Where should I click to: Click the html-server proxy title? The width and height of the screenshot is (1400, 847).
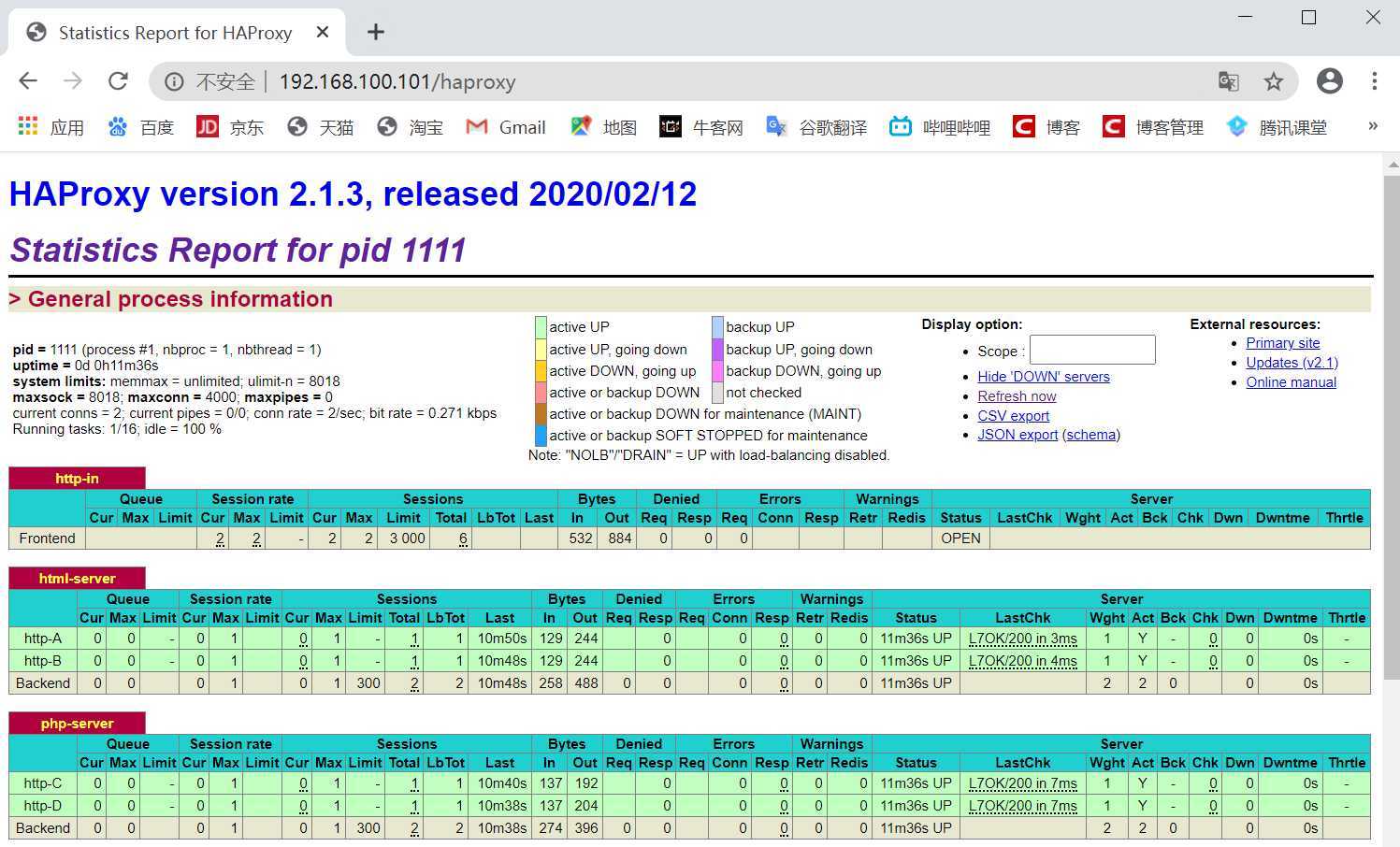point(77,579)
